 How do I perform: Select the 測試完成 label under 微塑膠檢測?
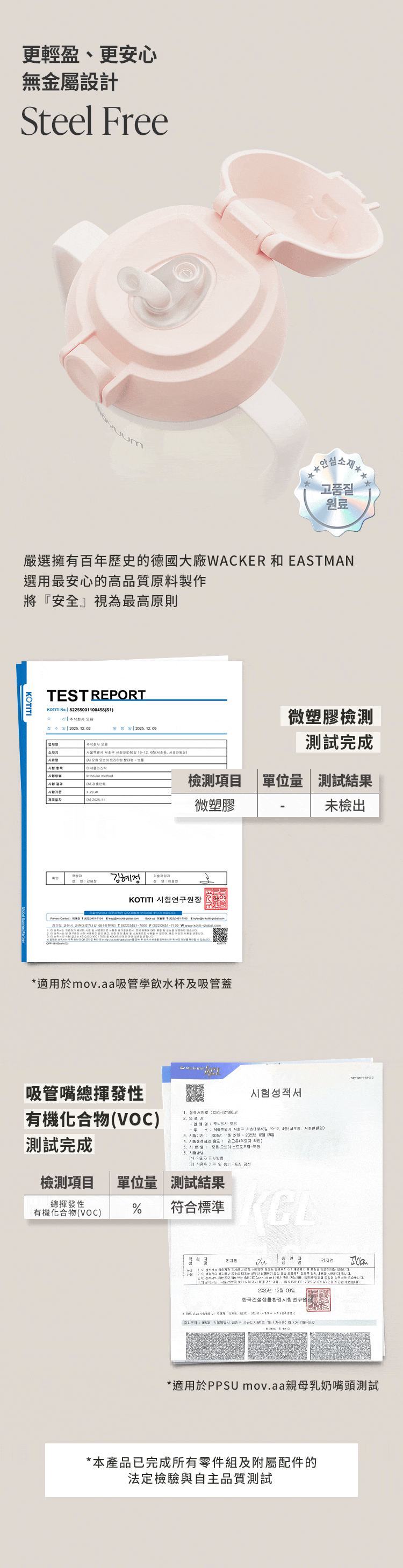339,742
